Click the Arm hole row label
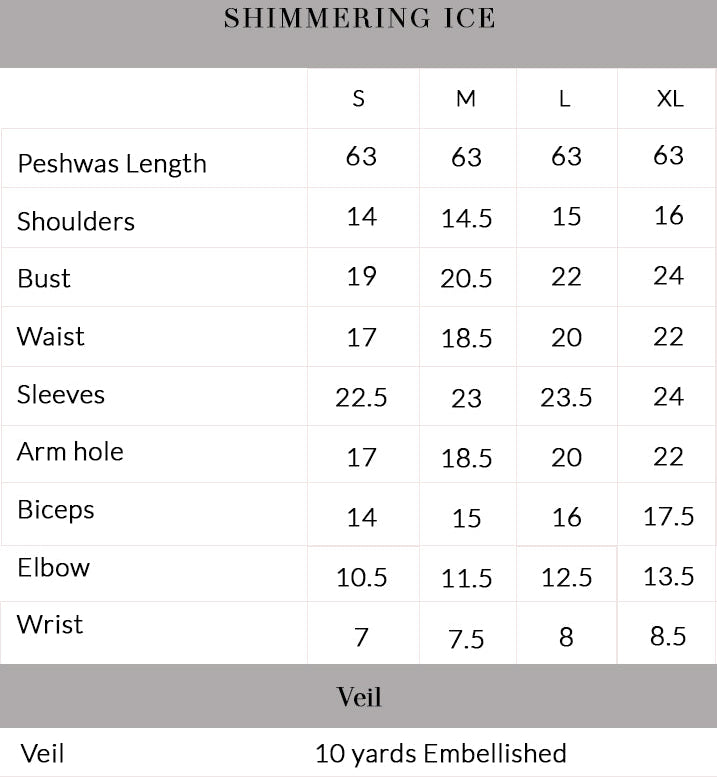Image resolution: width=717 pixels, height=777 pixels. 70,451
